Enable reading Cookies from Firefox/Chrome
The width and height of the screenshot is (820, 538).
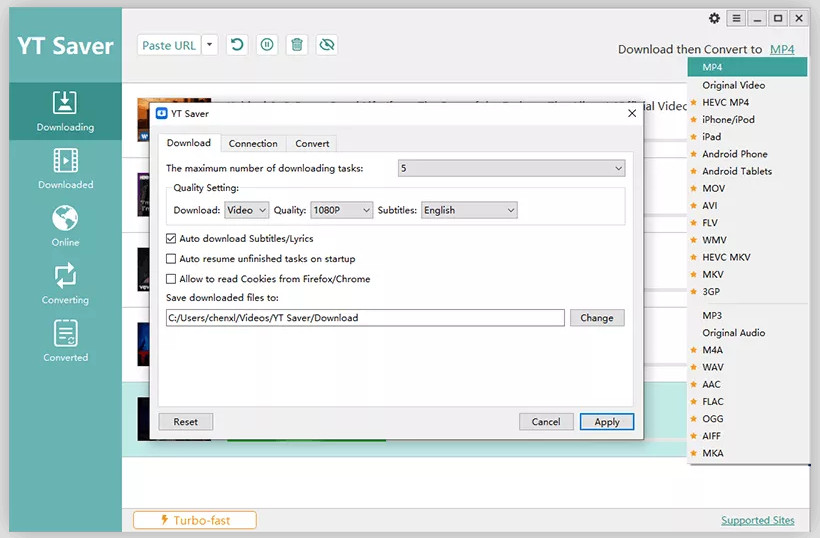[171, 279]
